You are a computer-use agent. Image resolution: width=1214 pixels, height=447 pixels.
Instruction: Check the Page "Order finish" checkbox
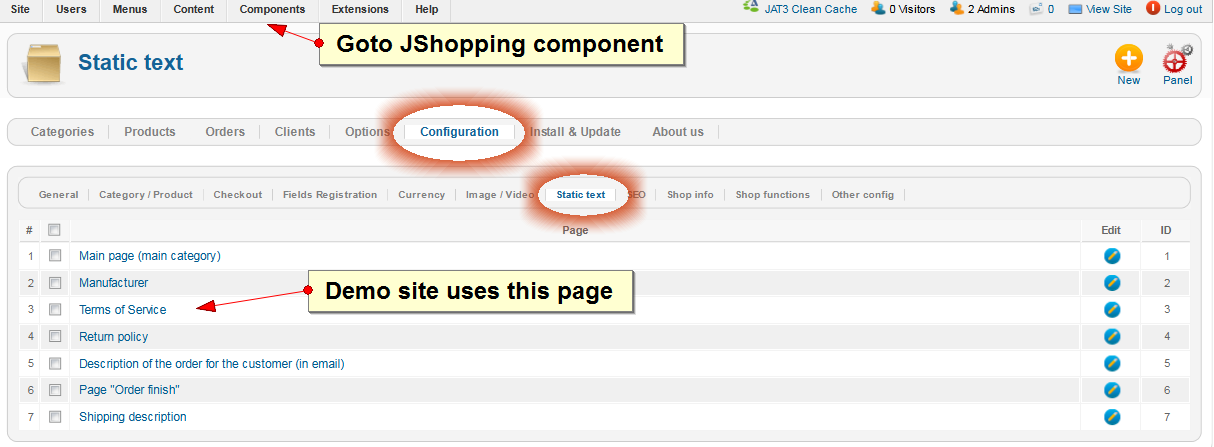[55, 390]
